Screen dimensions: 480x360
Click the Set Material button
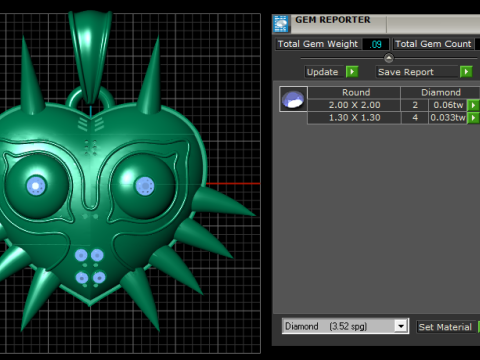[x=445, y=327]
